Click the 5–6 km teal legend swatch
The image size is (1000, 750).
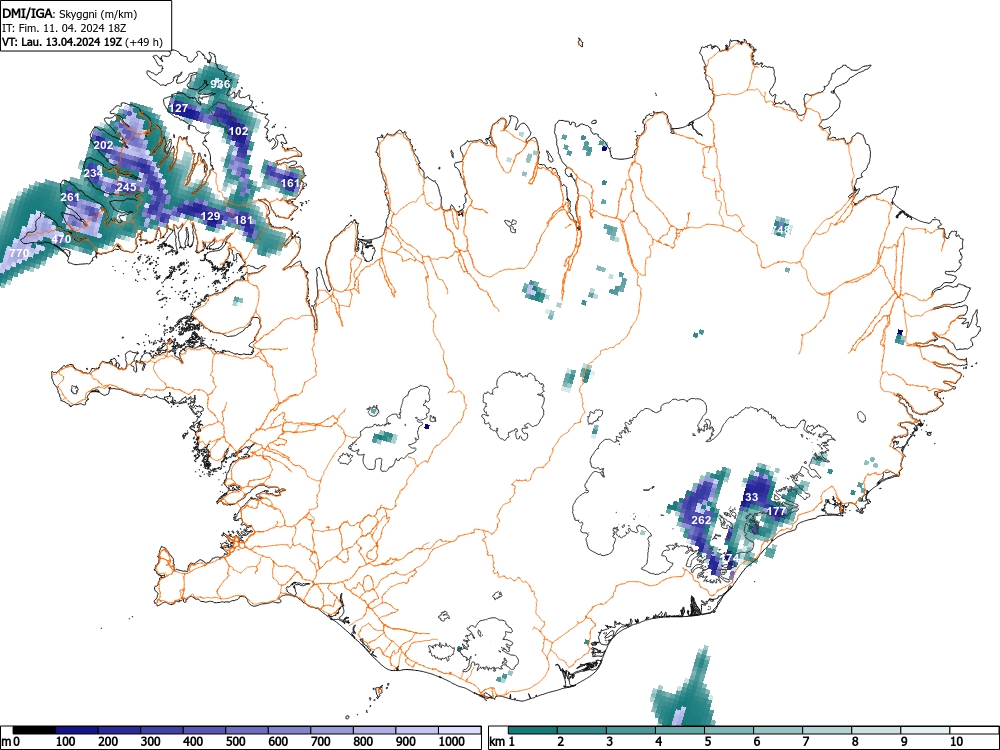click(x=729, y=730)
